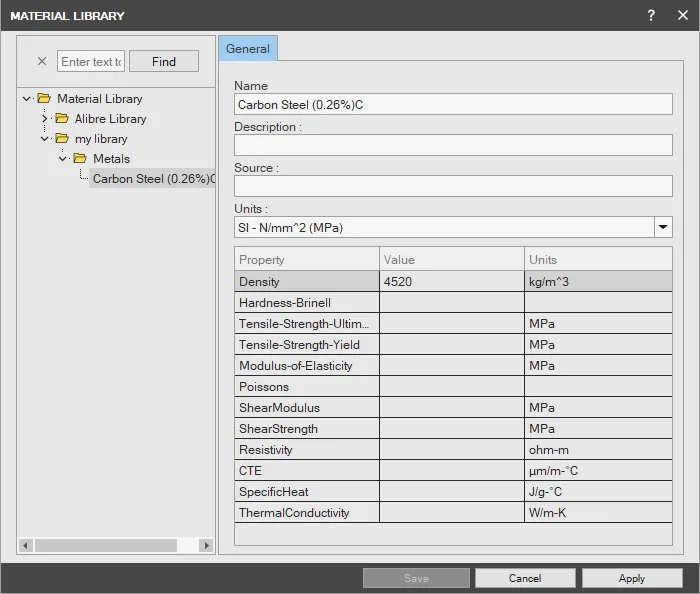
Task: Select the ShearStrength property
Action: 307,428
